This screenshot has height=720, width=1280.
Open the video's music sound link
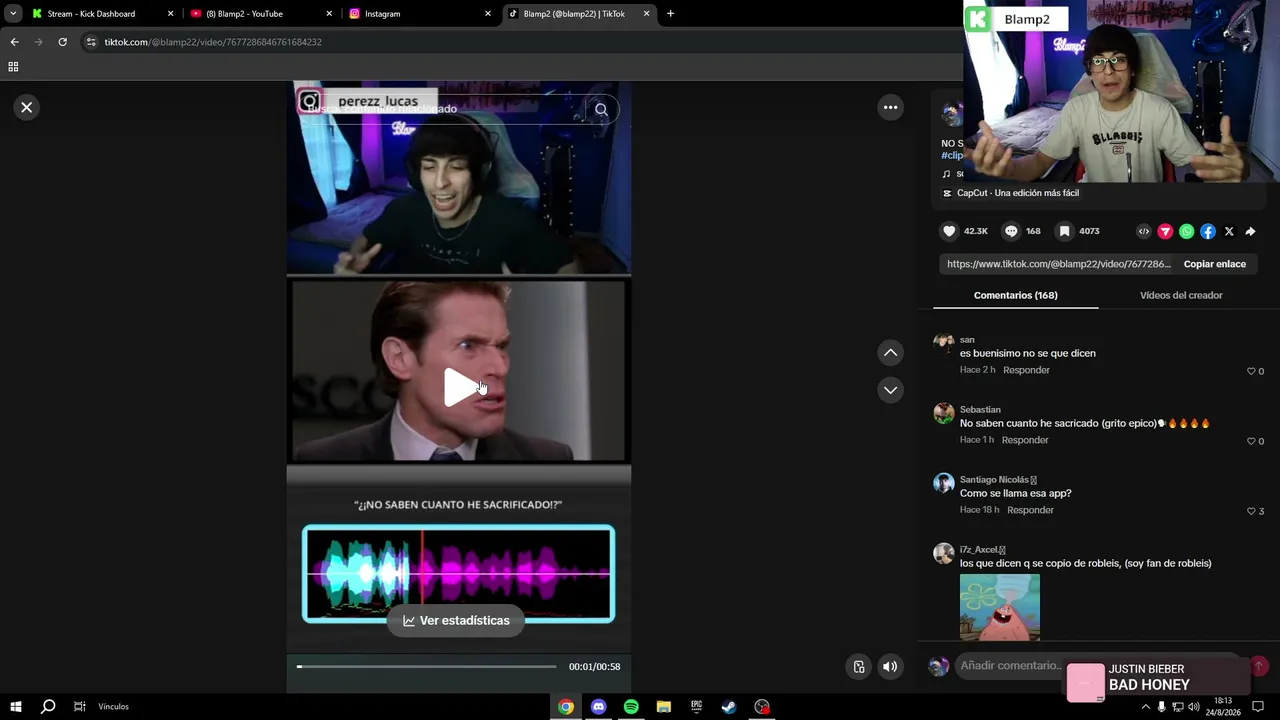952,174
